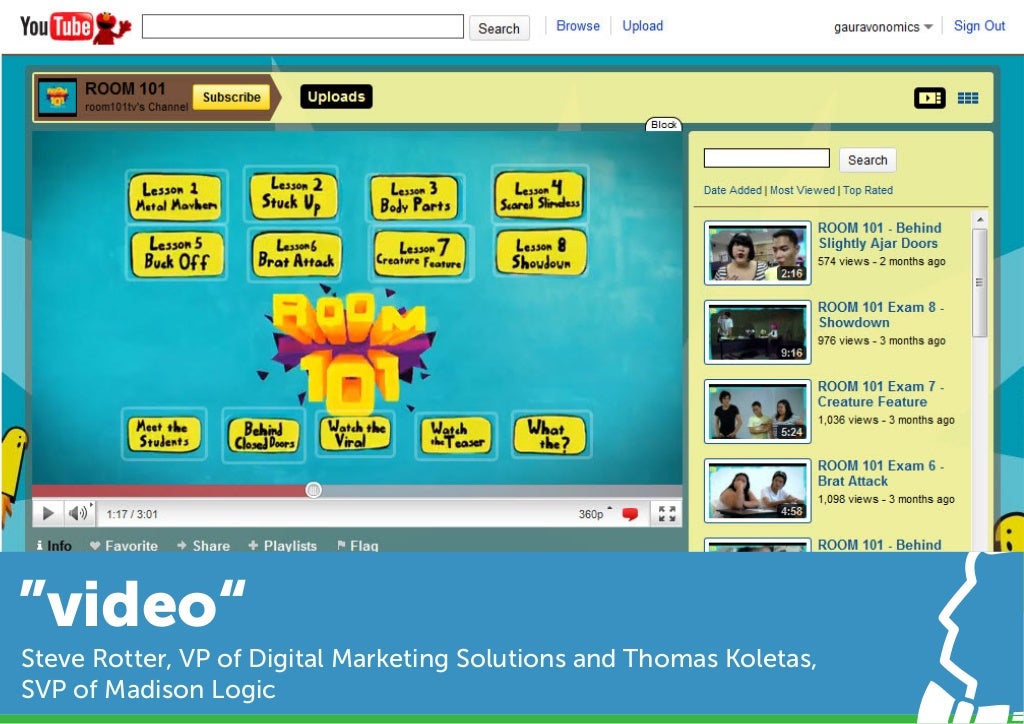Select Lesson 1 Metal Mayhem
The width and height of the screenshot is (1024, 724).
tap(175, 197)
